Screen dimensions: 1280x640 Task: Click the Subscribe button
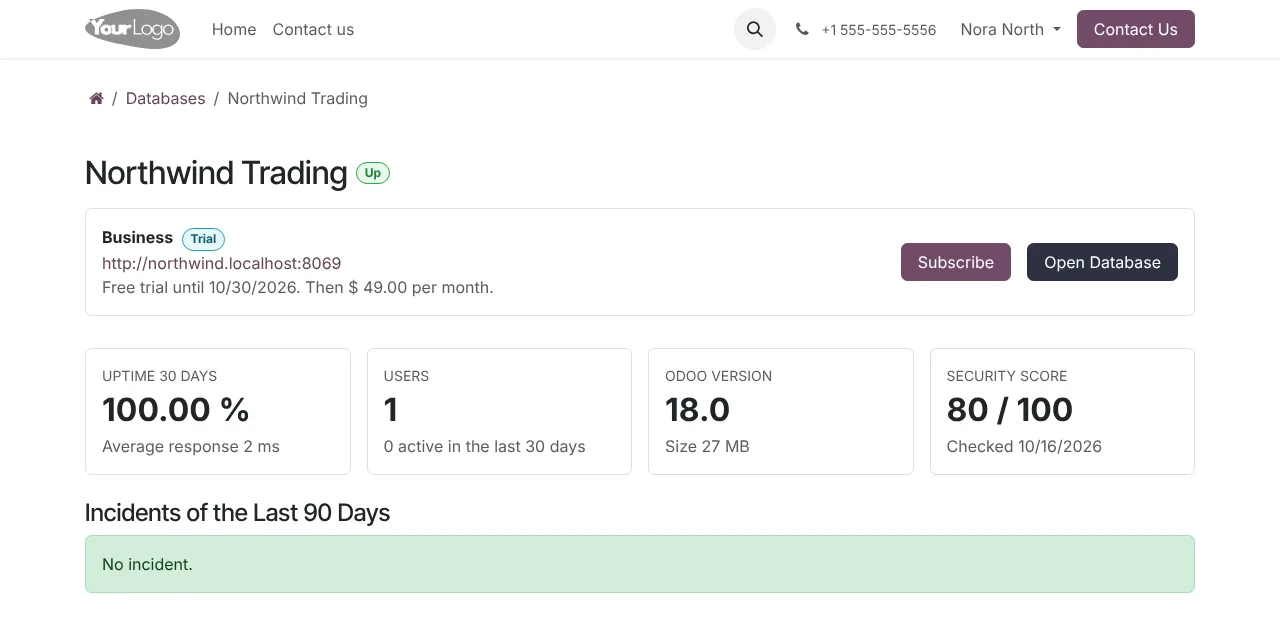tap(956, 262)
